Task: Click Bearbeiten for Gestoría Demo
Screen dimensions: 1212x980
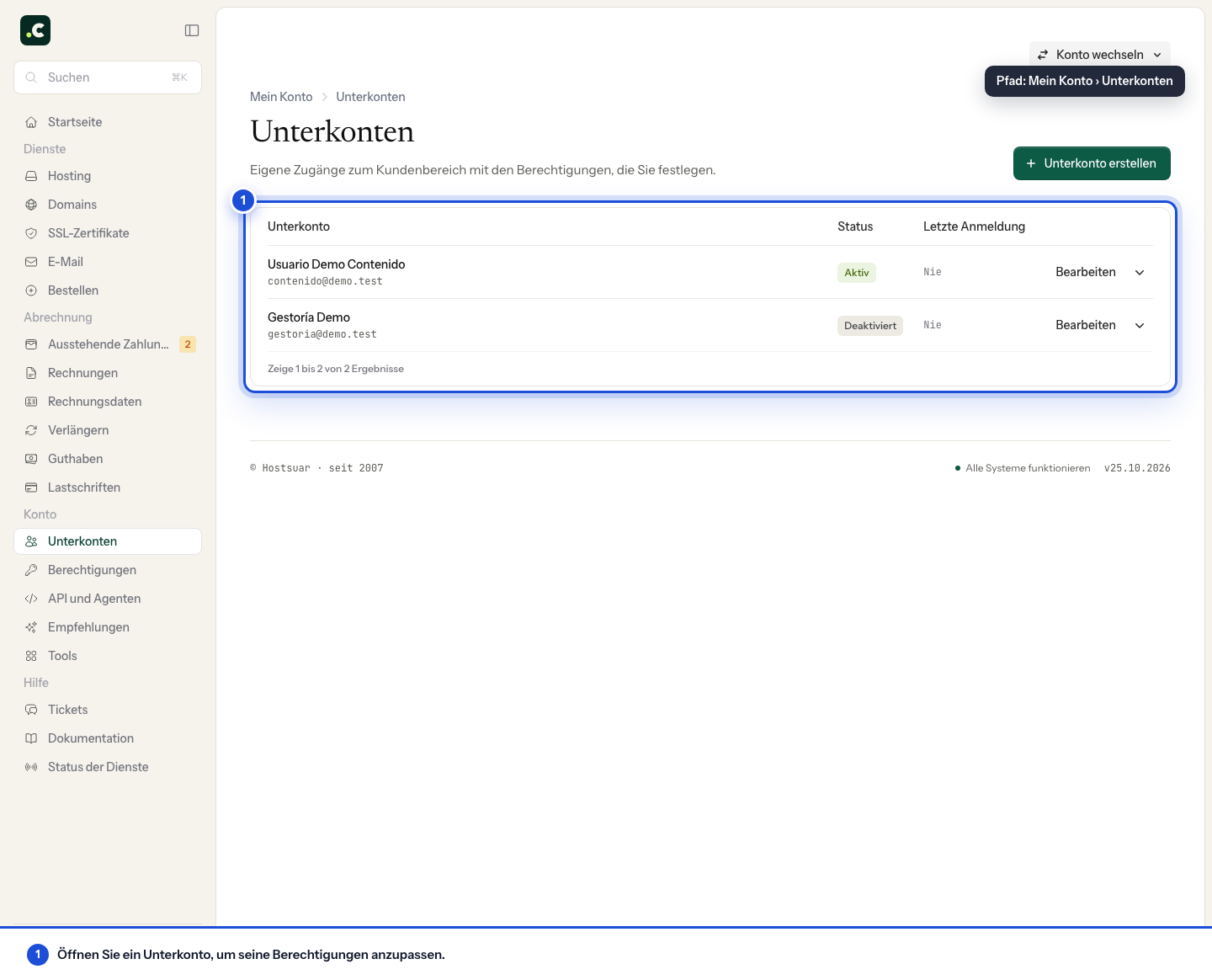Action: (x=1086, y=325)
